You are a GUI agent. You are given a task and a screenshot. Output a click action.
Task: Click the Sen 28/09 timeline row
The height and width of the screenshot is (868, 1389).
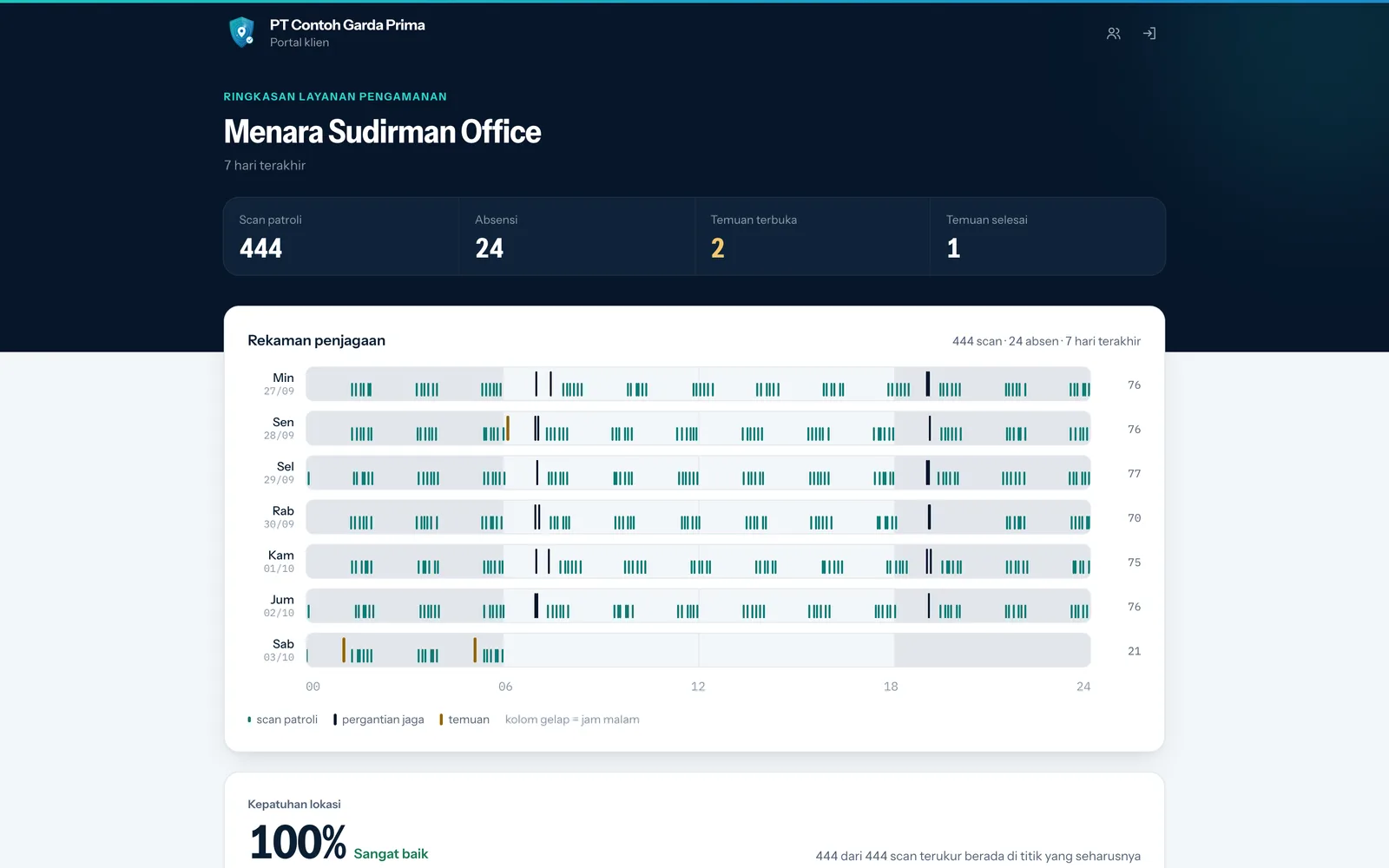(698, 429)
